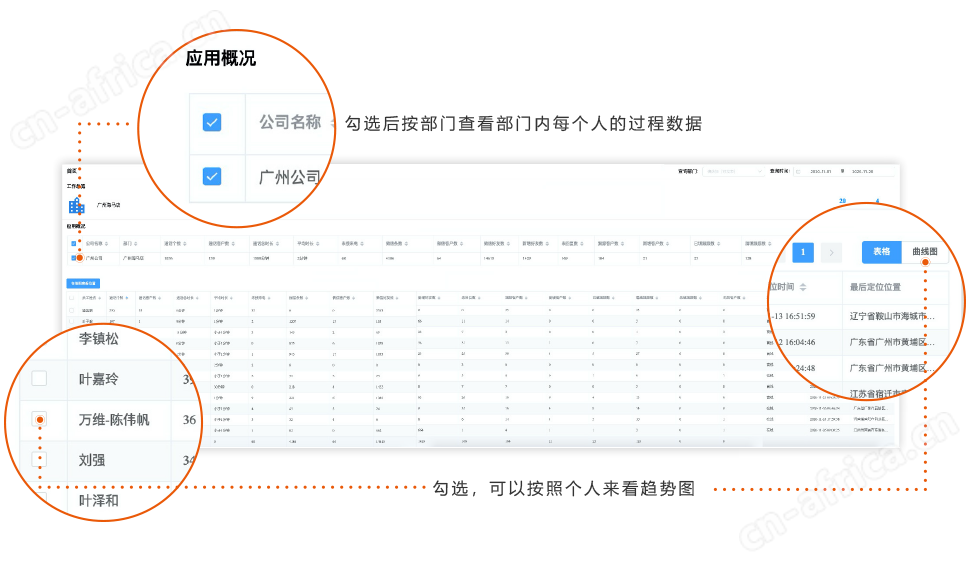The height and width of the screenshot is (562, 970).
Task: Go to page 1 in pagination
Action: [803, 252]
